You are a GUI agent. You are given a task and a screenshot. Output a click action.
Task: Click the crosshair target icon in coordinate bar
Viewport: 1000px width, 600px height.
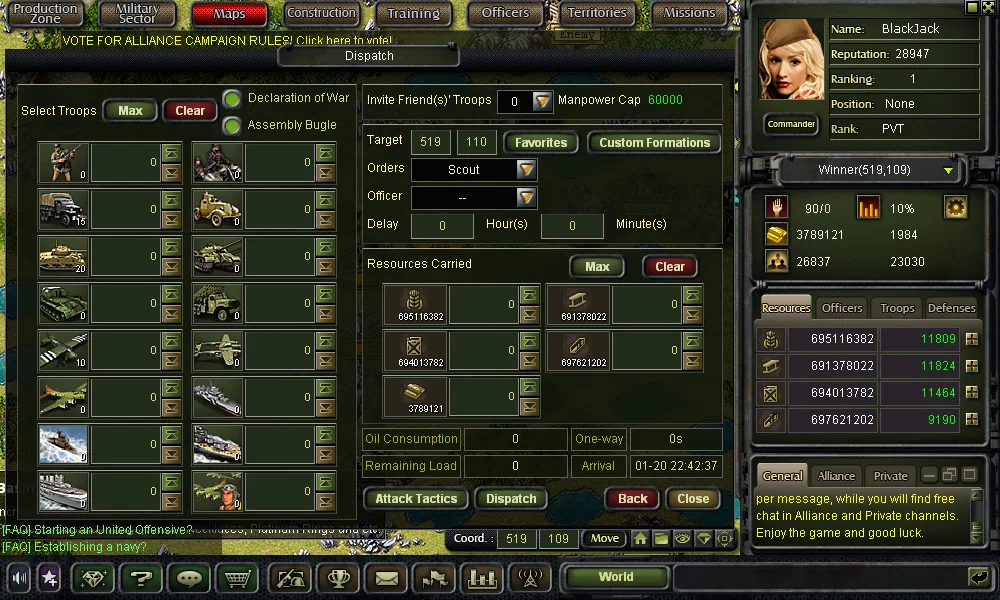(x=724, y=539)
